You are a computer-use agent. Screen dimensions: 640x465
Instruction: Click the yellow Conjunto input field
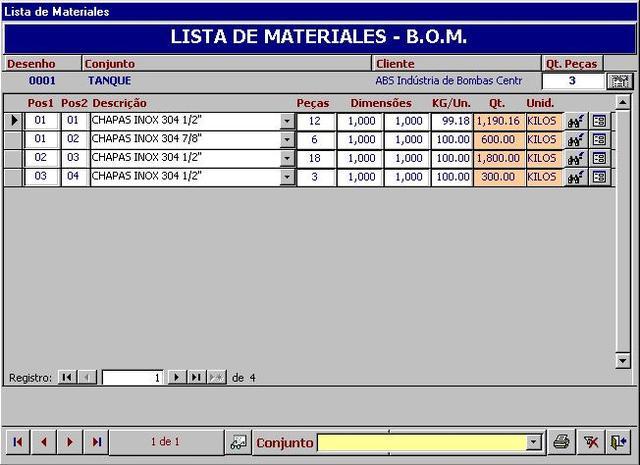(422, 443)
